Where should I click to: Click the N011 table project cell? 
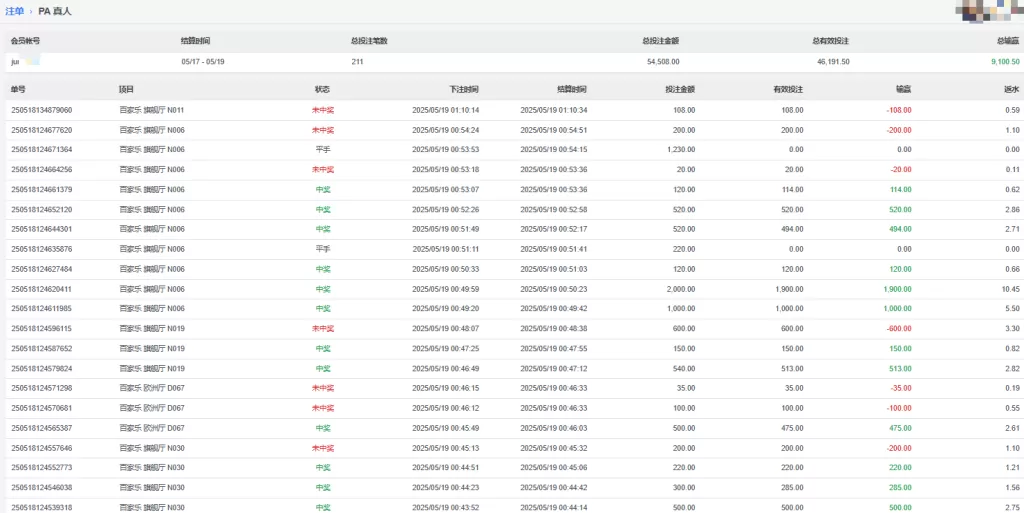click(152, 110)
